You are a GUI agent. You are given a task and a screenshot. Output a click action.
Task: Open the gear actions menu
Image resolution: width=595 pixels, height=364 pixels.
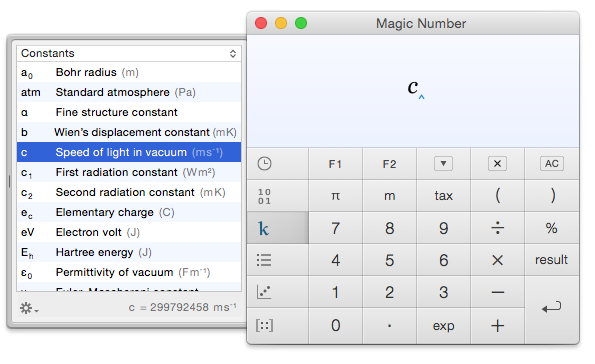[x=29, y=308]
